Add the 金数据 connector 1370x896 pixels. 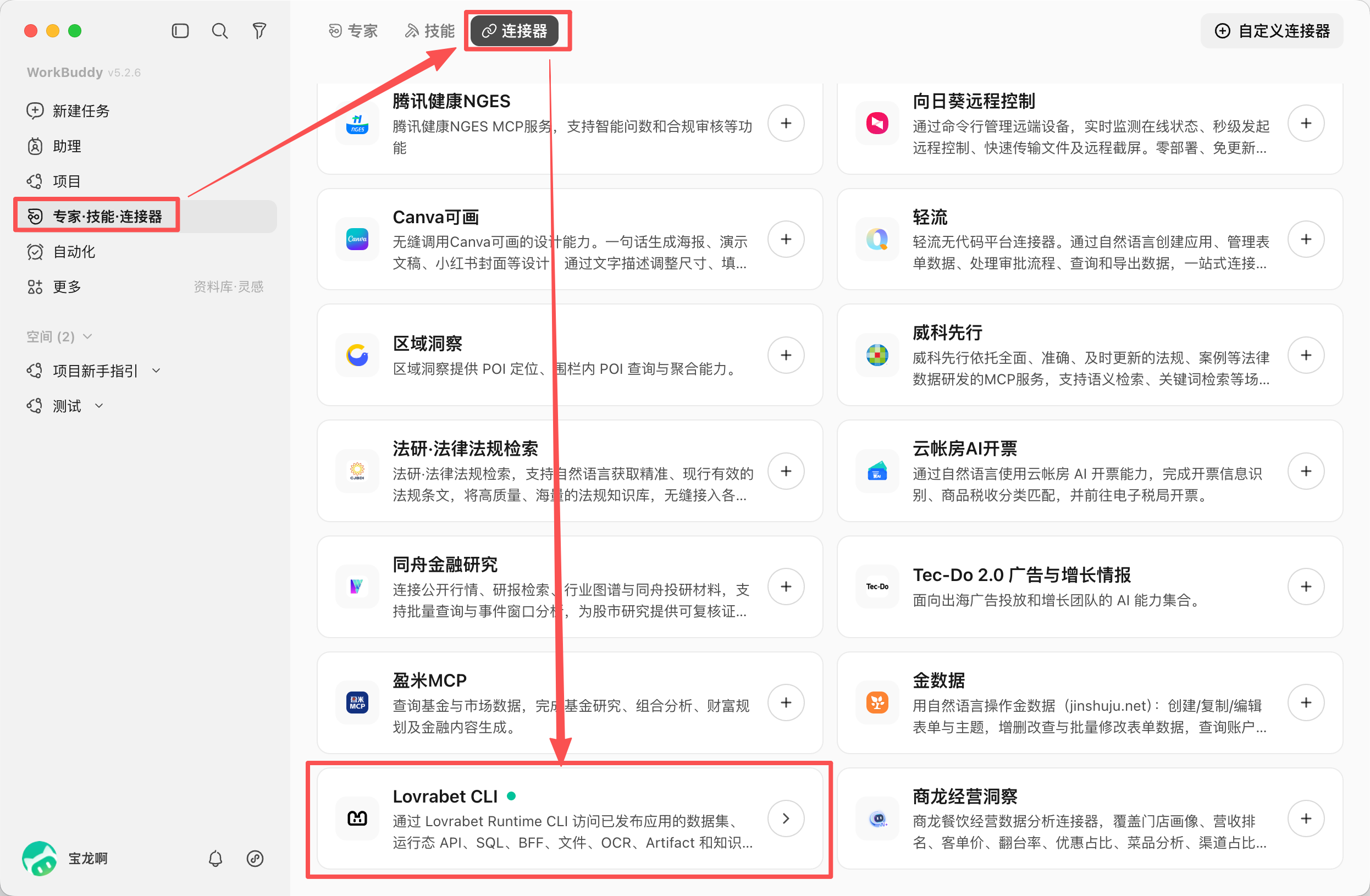coord(1306,703)
